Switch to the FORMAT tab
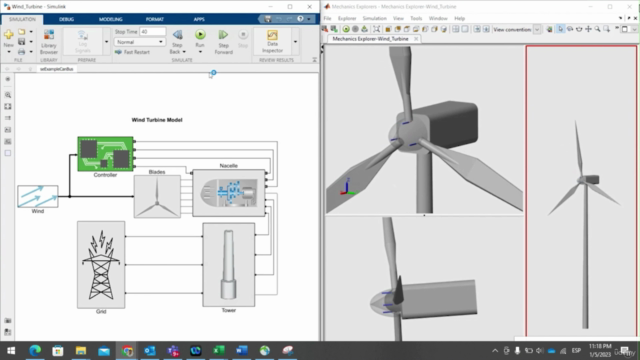The width and height of the screenshot is (640, 360). click(x=155, y=19)
